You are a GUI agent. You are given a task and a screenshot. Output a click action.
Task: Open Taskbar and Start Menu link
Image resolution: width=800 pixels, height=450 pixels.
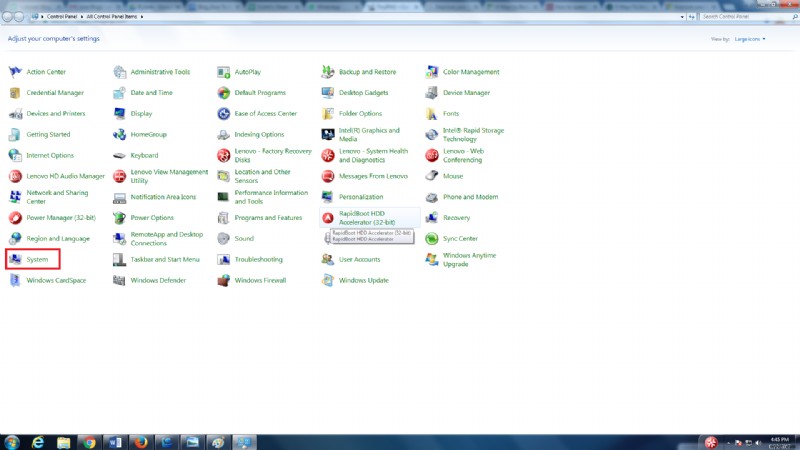(x=165, y=260)
